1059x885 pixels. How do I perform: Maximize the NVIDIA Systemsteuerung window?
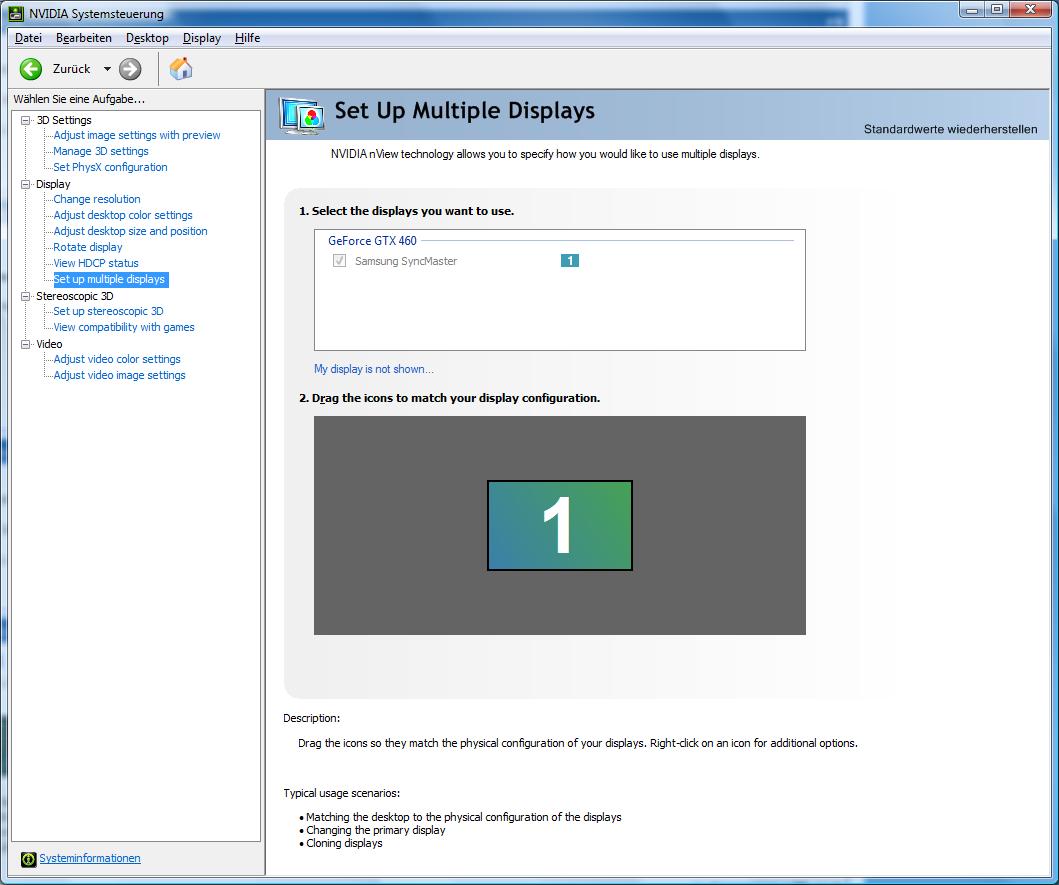click(x=997, y=10)
